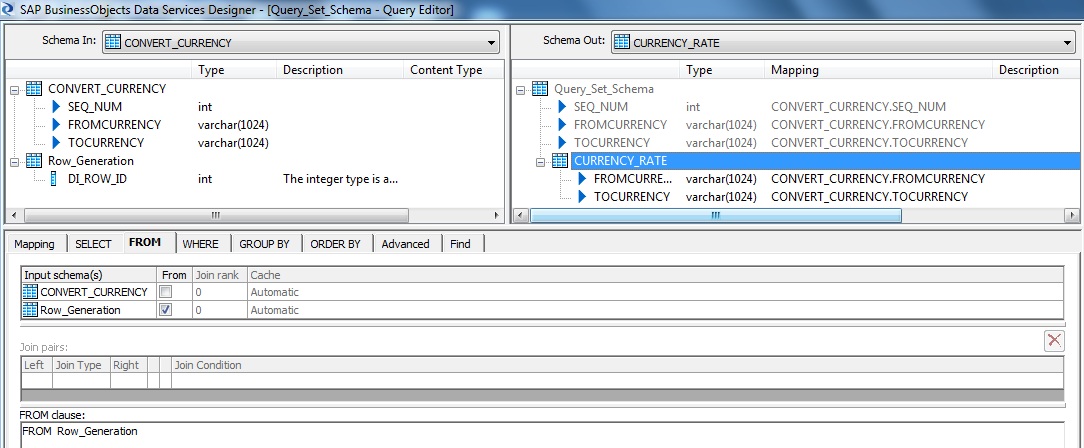Image resolution: width=1084 pixels, height=448 pixels.
Task: Click the Join Condition column header
Action: [x=617, y=365]
